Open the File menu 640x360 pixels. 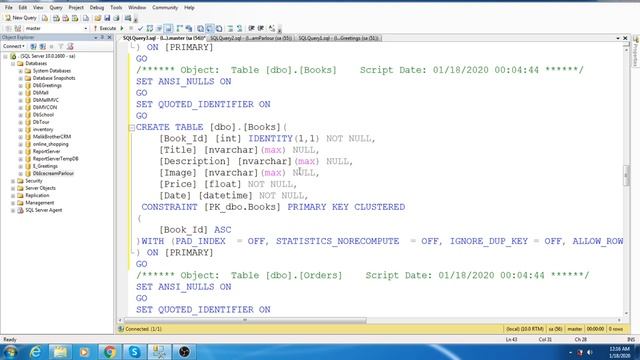click(9, 7)
